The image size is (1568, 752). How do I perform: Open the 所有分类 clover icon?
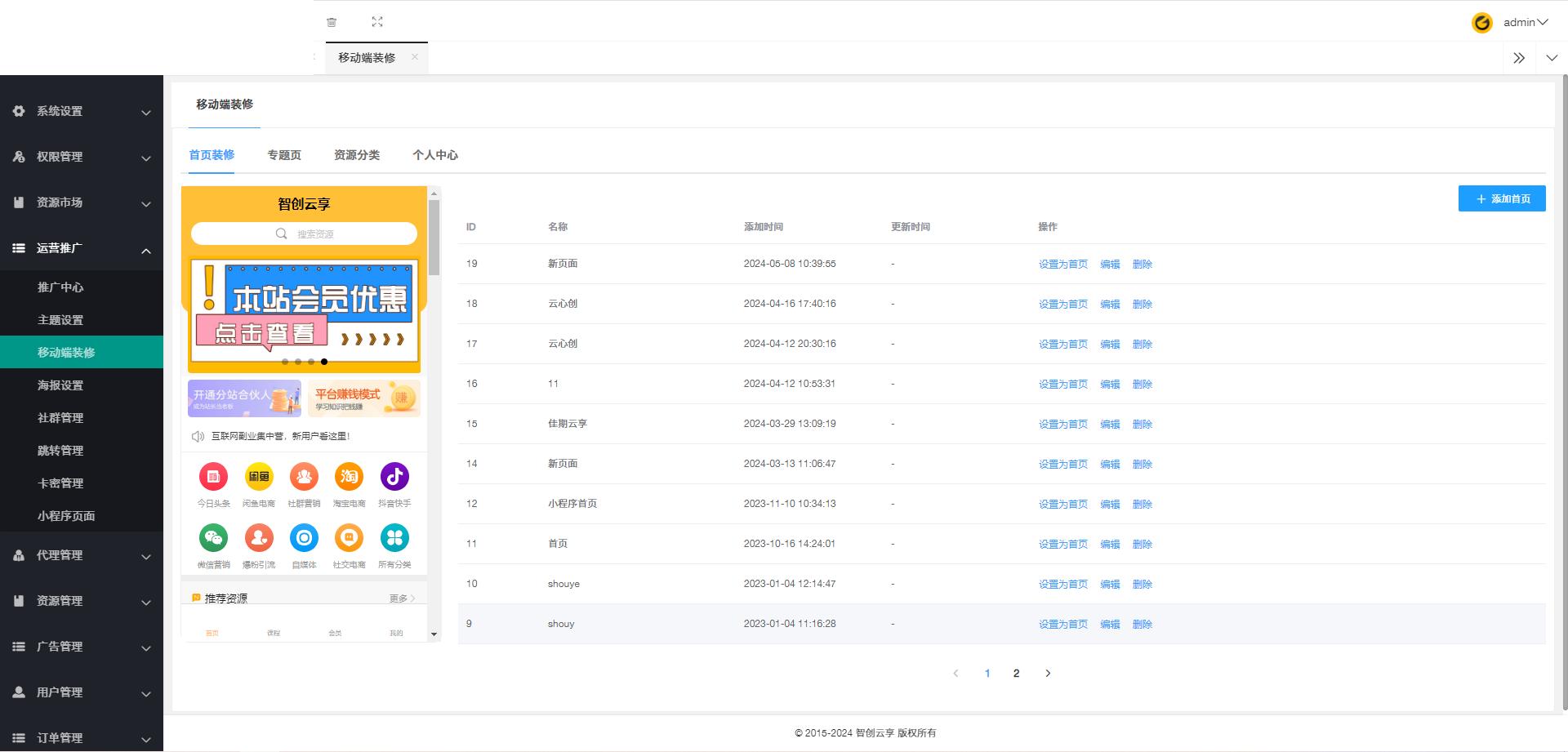[x=394, y=538]
